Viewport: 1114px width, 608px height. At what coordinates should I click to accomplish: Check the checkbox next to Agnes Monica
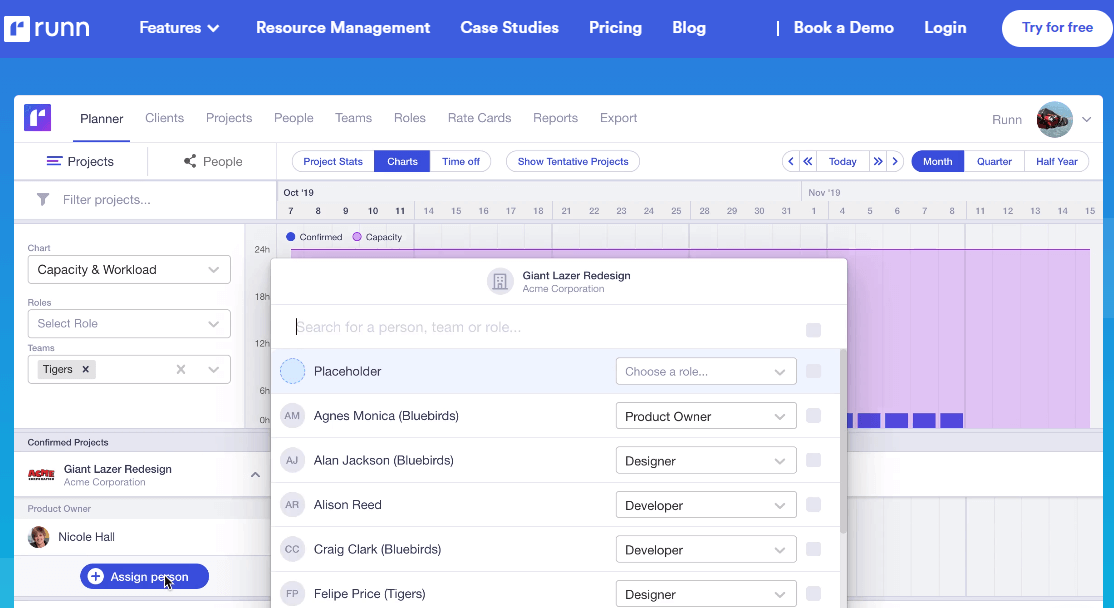(813, 415)
